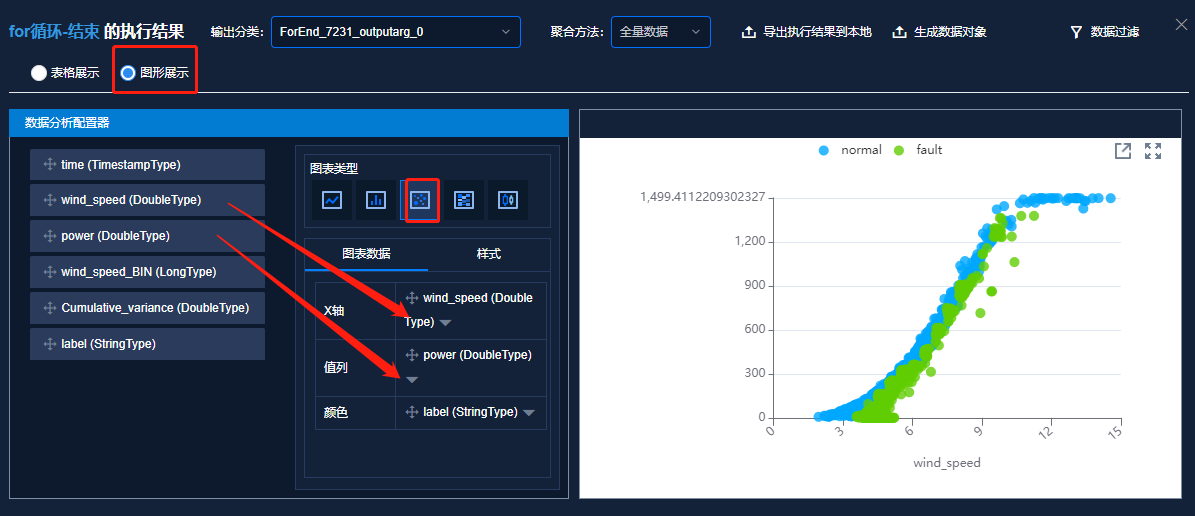Click the 数据分析配置器 panel header
Image resolution: width=1195 pixels, height=516 pixels.
(x=289, y=123)
